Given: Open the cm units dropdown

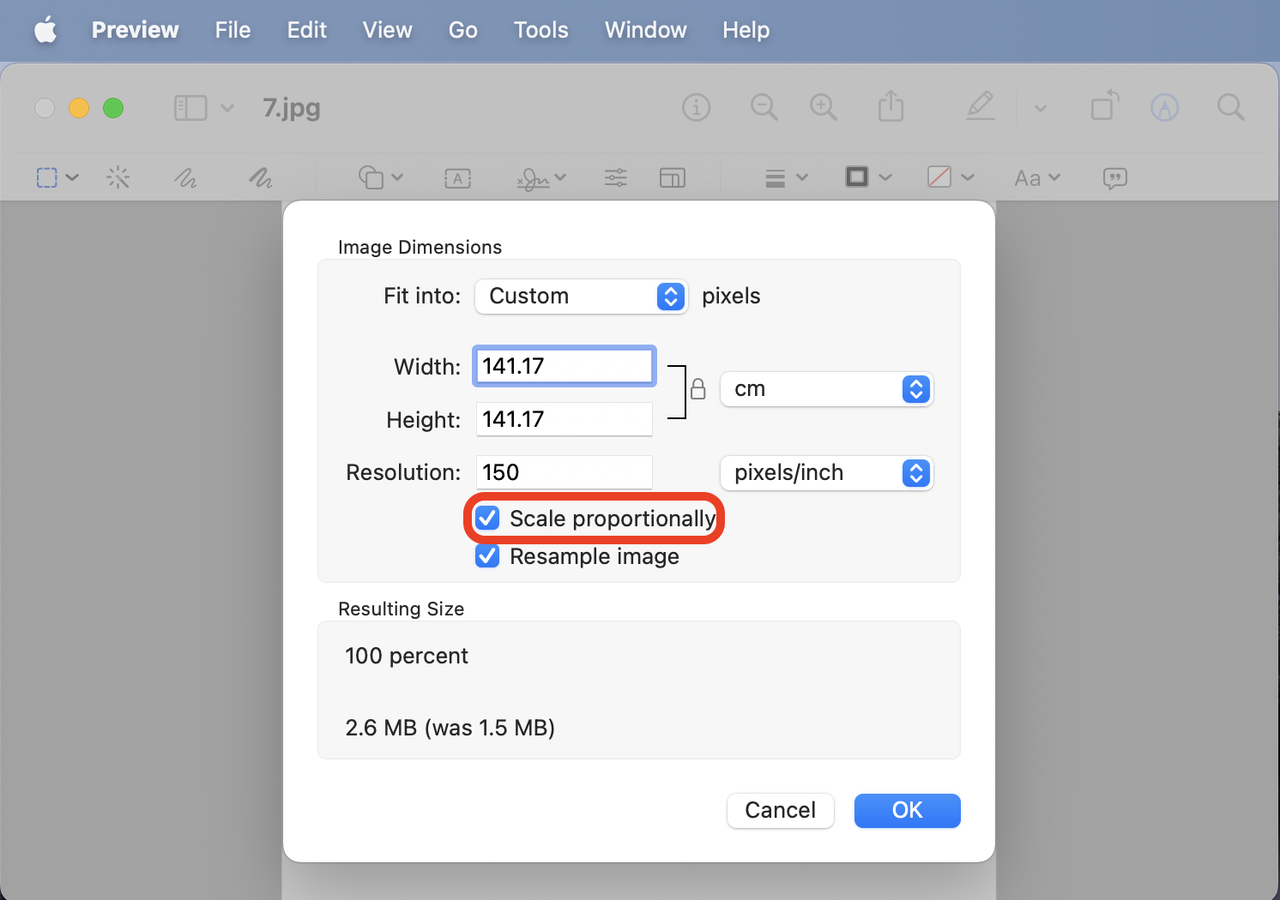Looking at the screenshot, I should click(x=826, y=389).
